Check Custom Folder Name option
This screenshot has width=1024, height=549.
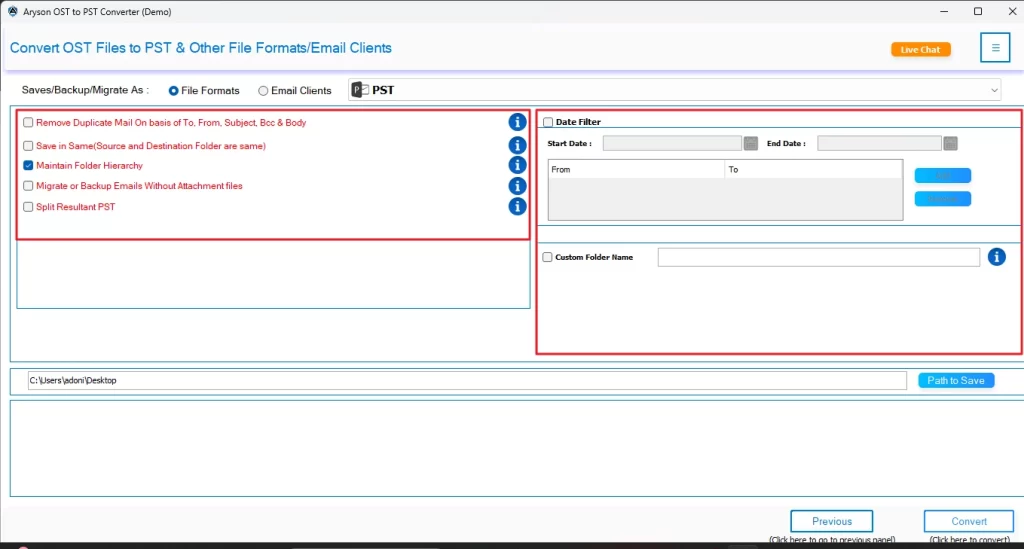point(547,257)
